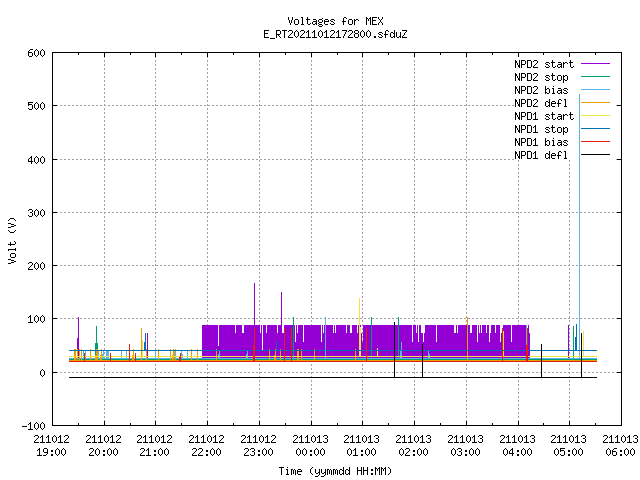
Task: Click the y-axis value 600
Action: [x=36, y=53]
